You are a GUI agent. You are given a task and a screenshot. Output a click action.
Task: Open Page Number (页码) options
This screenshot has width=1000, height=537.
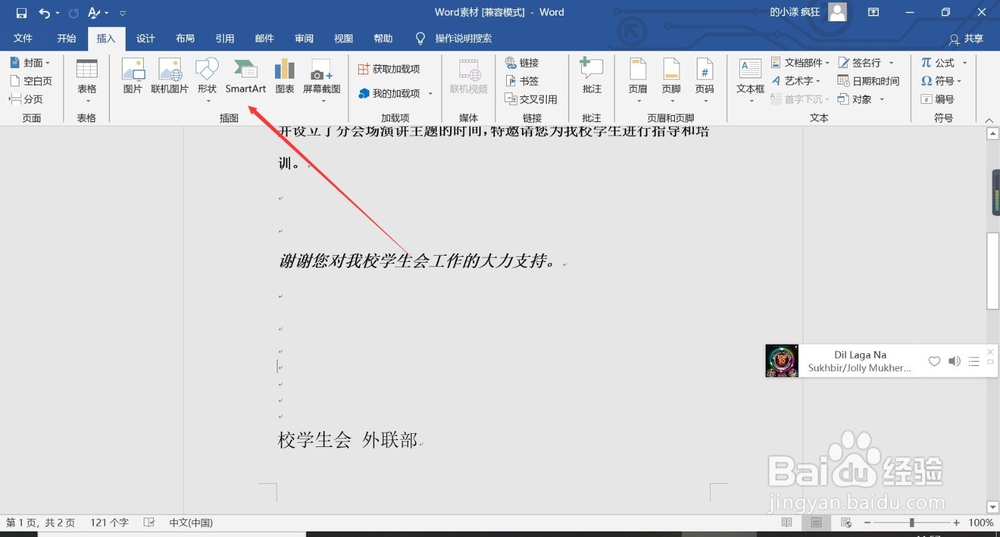tap(705, 80)
